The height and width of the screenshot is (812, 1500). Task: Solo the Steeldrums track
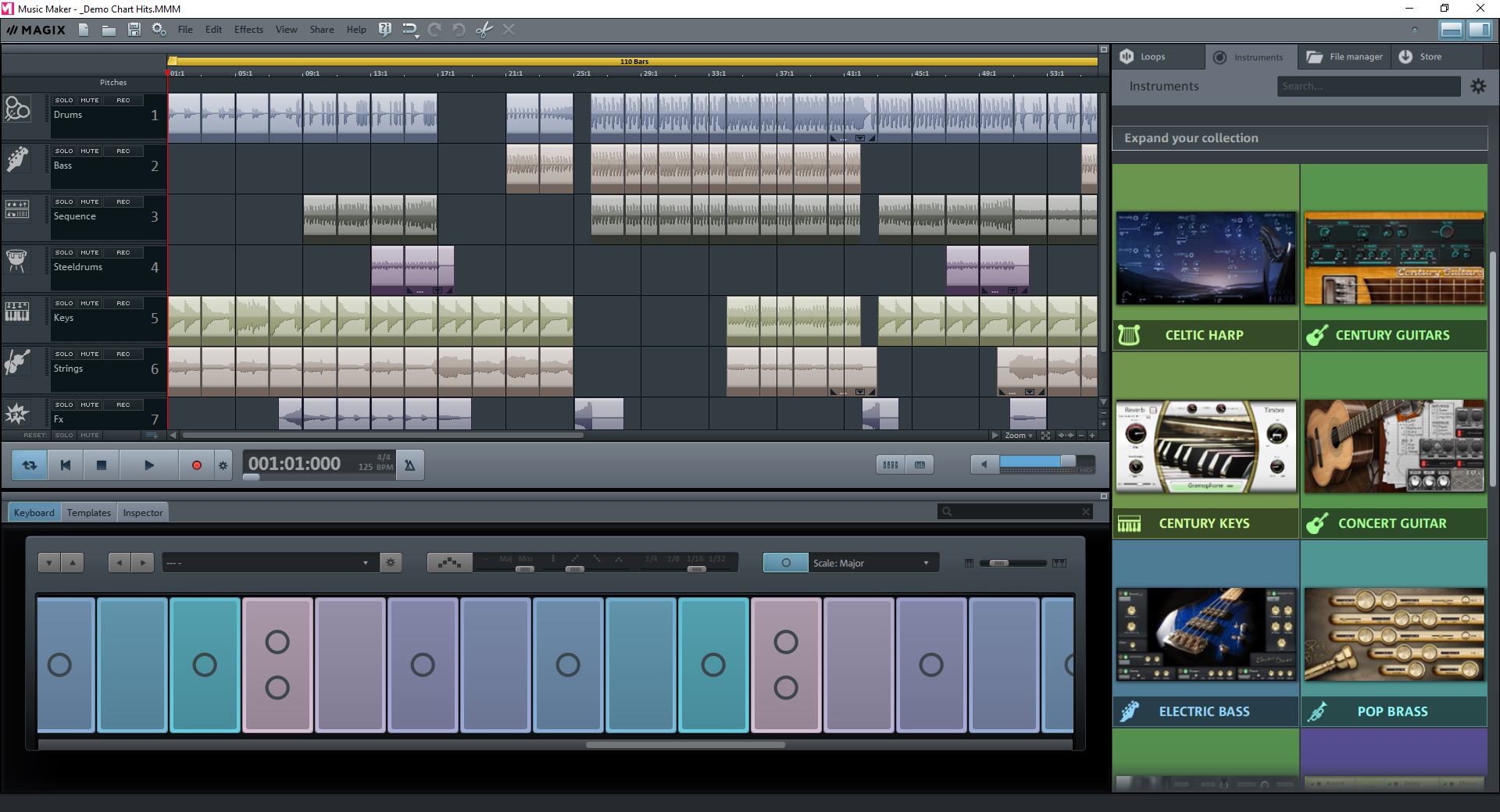64,252
